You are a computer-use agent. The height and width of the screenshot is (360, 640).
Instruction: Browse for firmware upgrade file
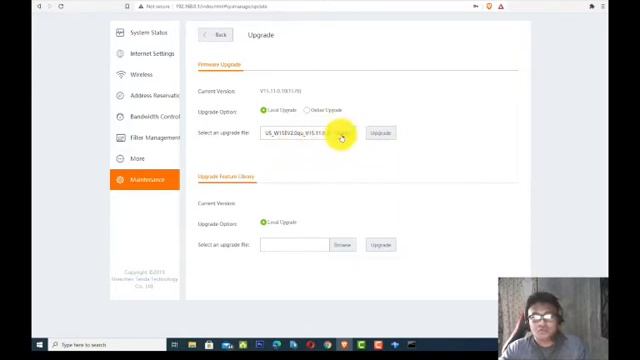(x=343, y=133)
